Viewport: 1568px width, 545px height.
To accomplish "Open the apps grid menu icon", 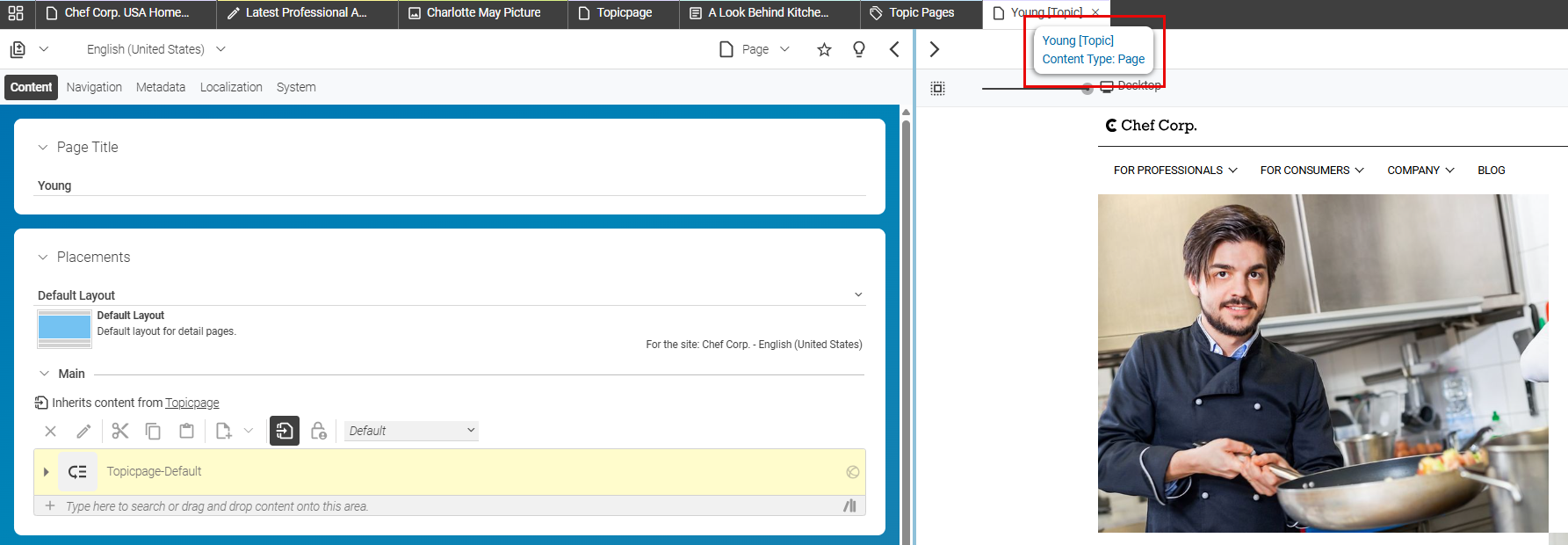I will pyautogui.click(x=16, y=13).
